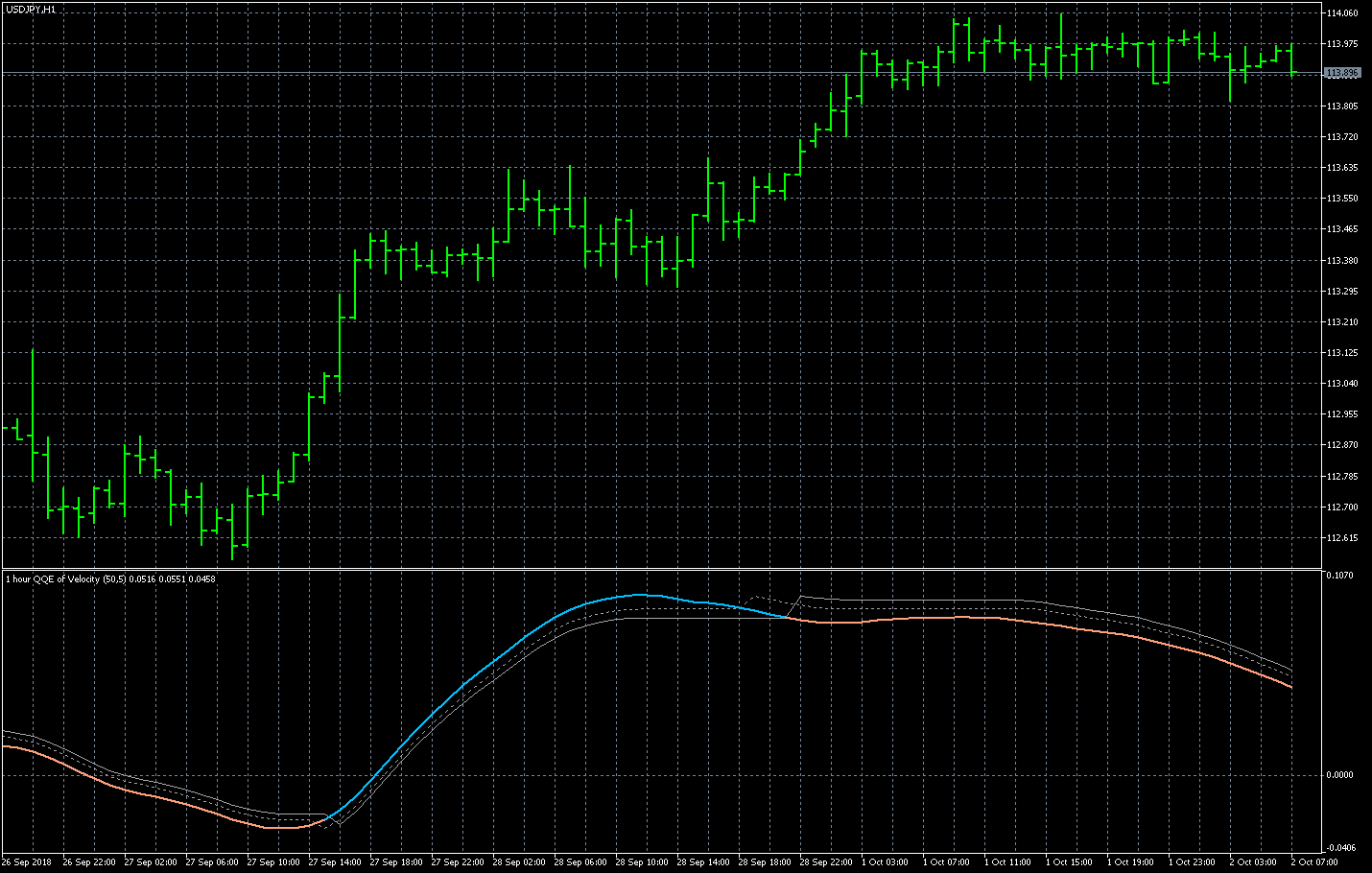The image size is (1372, 873).
Task: Click the 26 Sep 2018 date label
Action: (28, 862)
